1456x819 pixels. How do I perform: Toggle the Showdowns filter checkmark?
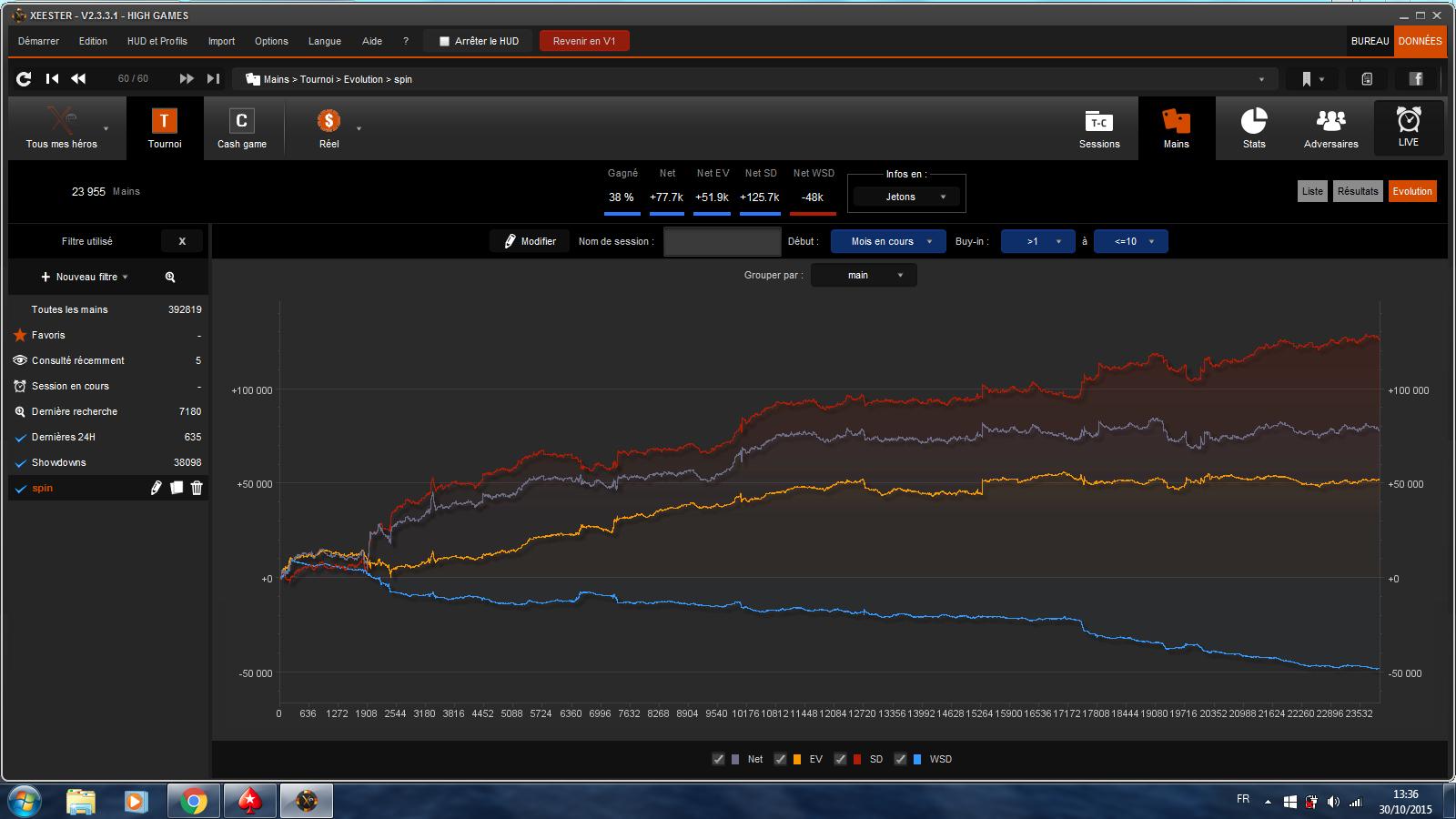pos(20,463)
